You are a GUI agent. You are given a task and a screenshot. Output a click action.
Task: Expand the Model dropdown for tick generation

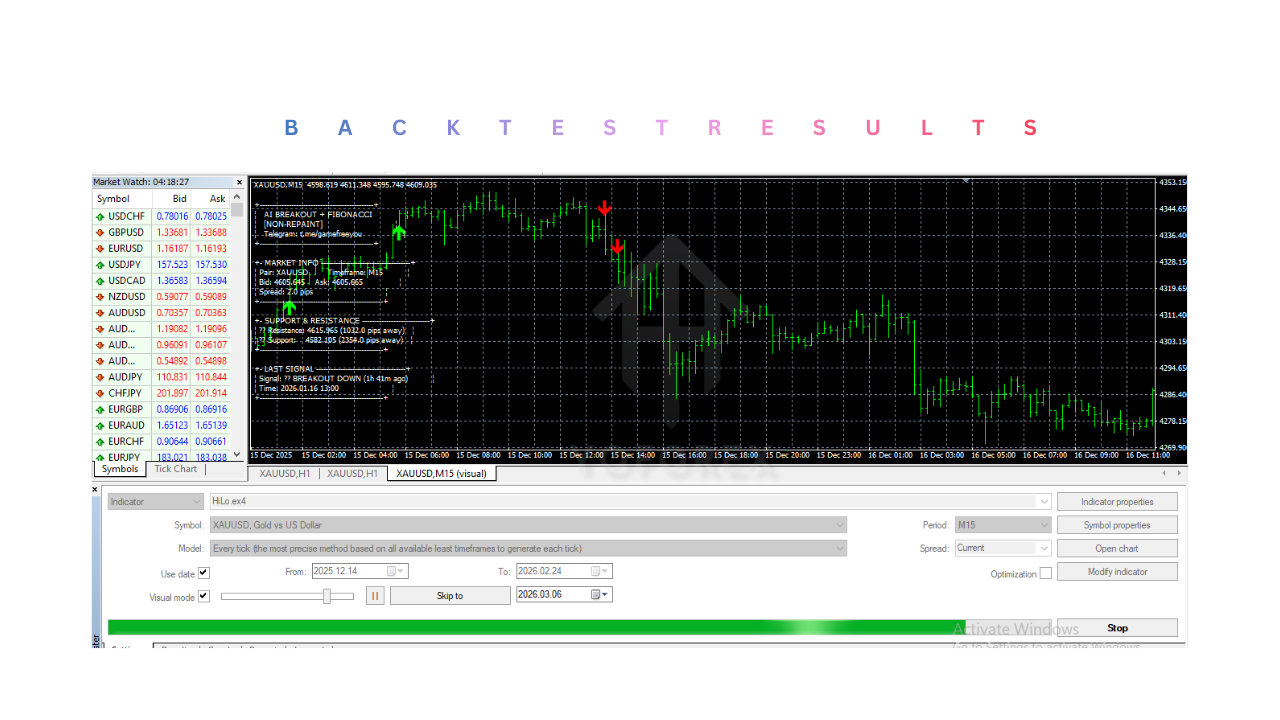841,547
